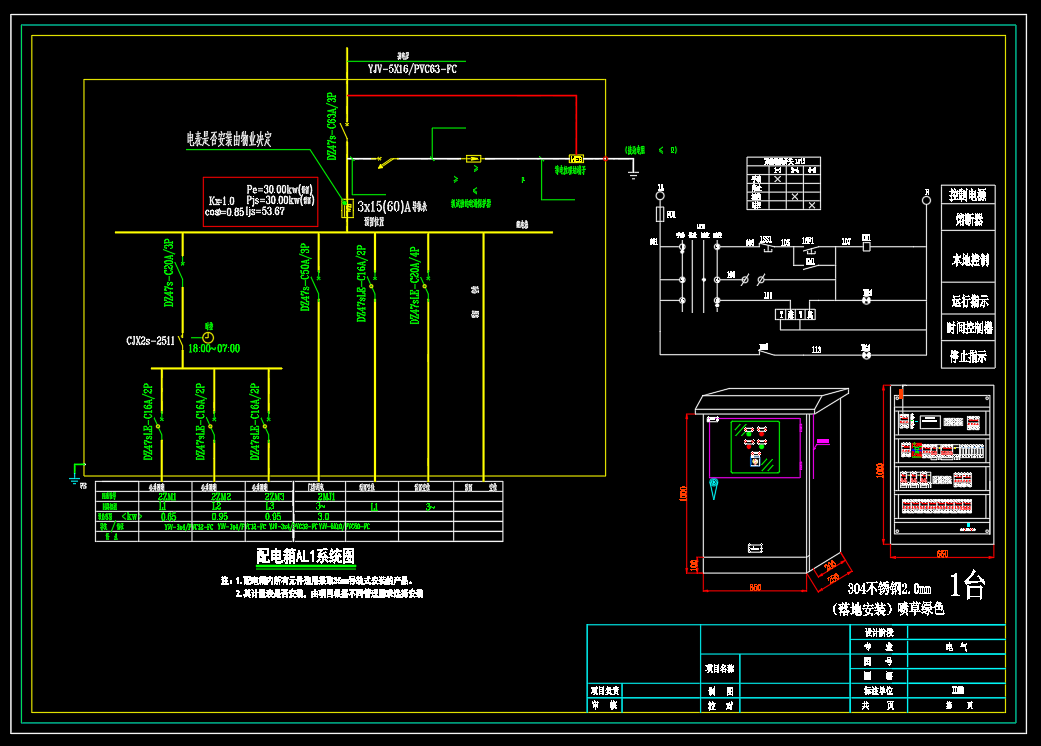Image resolution: width=1041 pixels, height=746 pixels.
Task: Select the 停止指示 legend cell
Action: (x=967, y=355)
